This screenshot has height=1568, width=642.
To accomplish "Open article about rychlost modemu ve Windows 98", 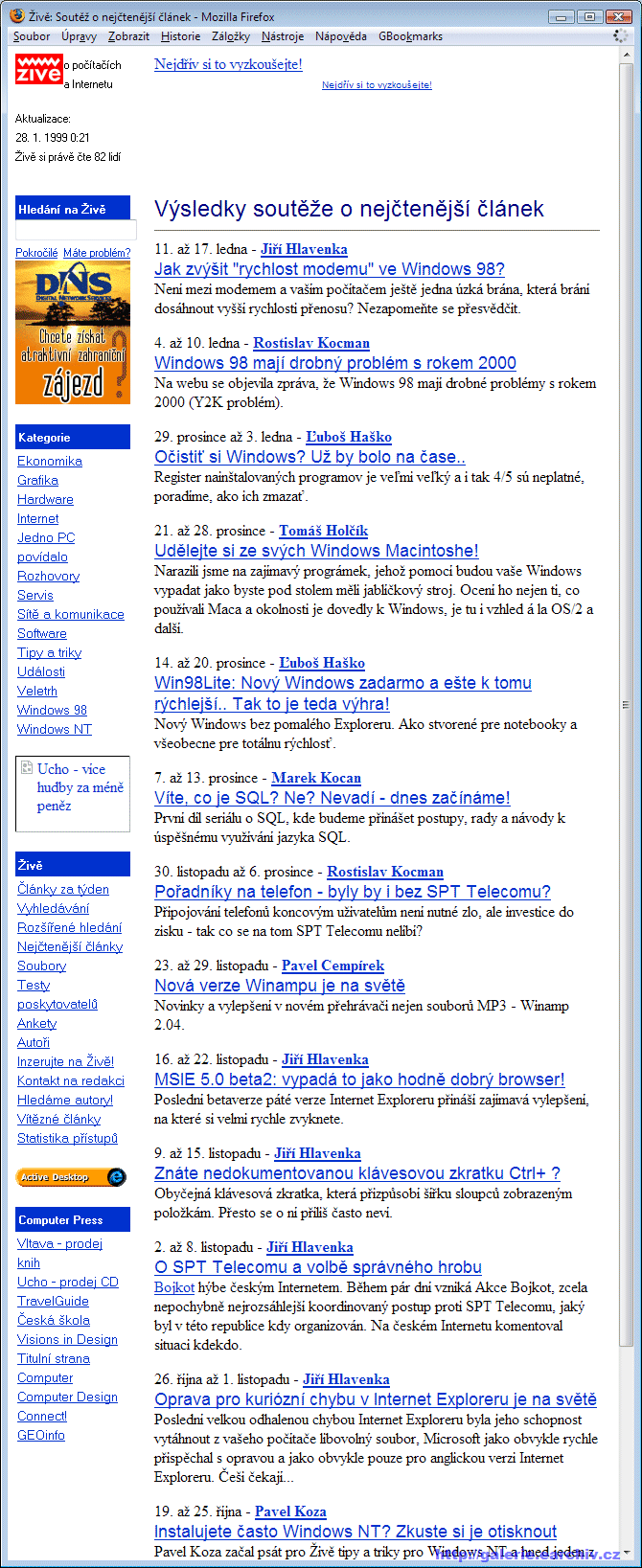I will (330, 269).
